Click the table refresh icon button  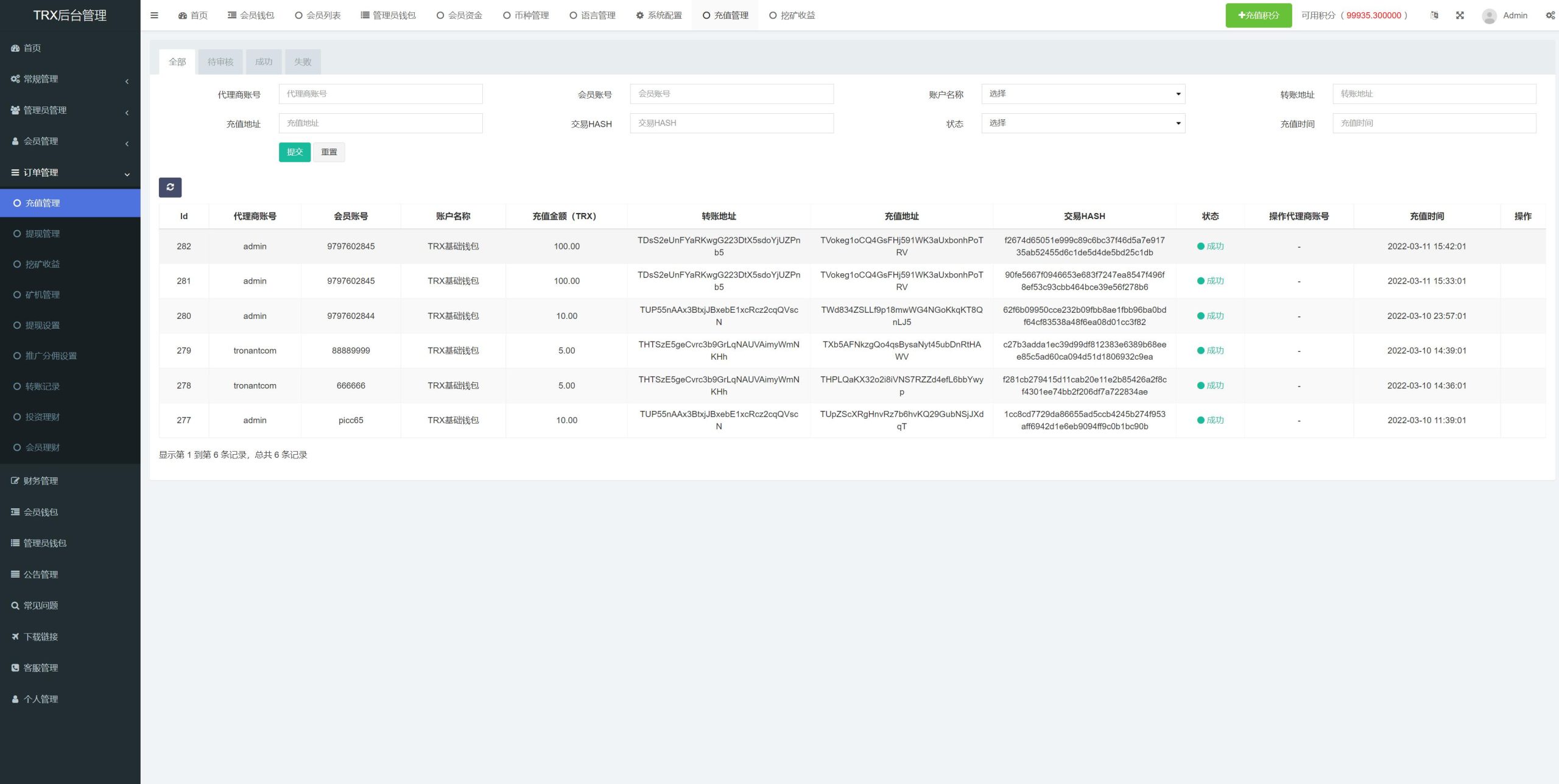(x=170, y=187)
